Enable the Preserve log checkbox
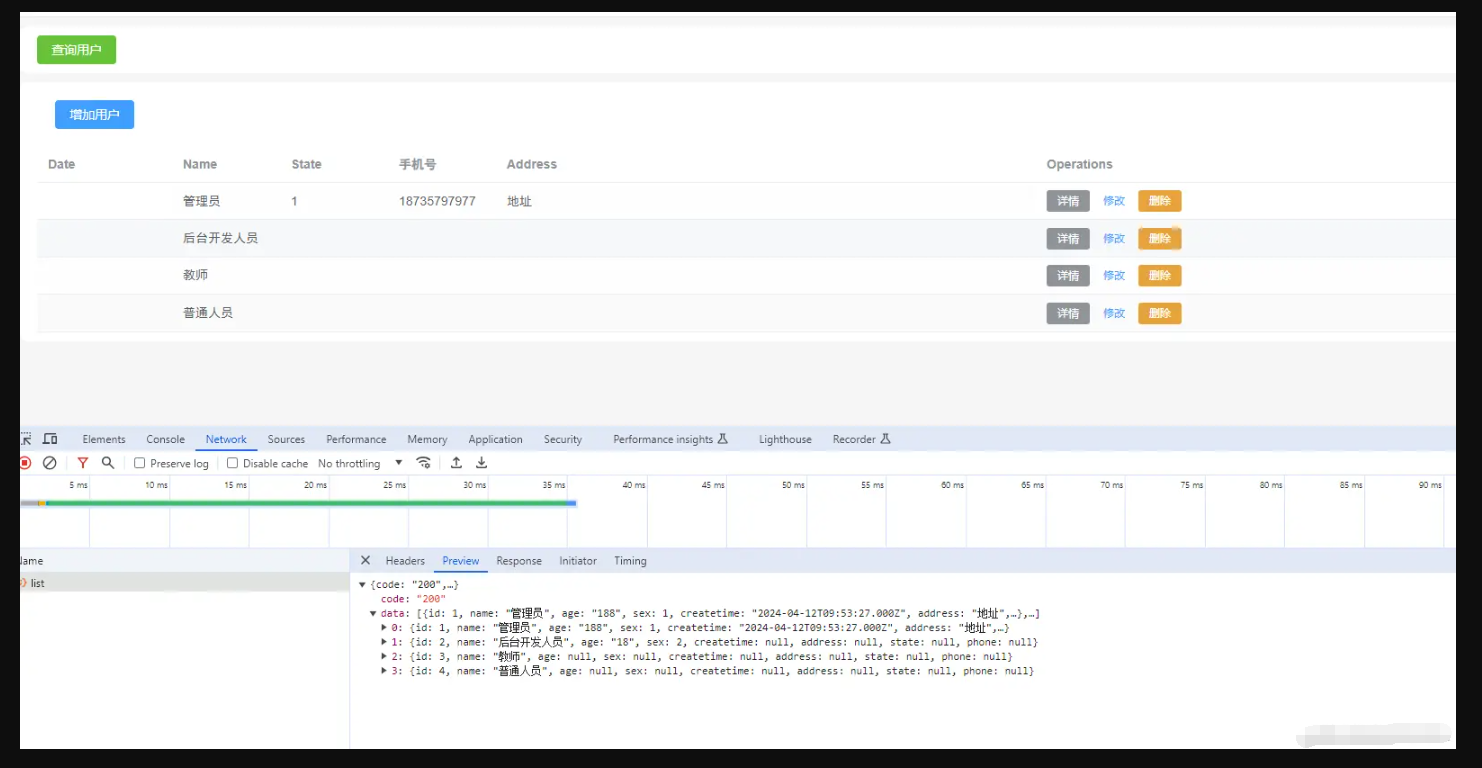 (x=140, y=463)
